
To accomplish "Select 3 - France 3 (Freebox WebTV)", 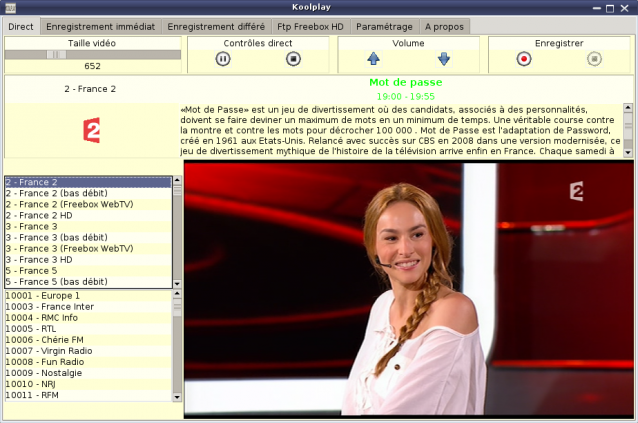I will (x=88, y=249).
